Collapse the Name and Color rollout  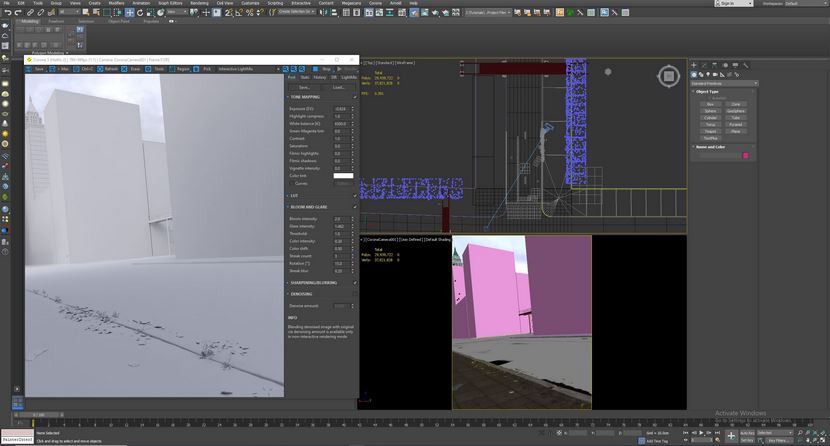coord(710,147)
